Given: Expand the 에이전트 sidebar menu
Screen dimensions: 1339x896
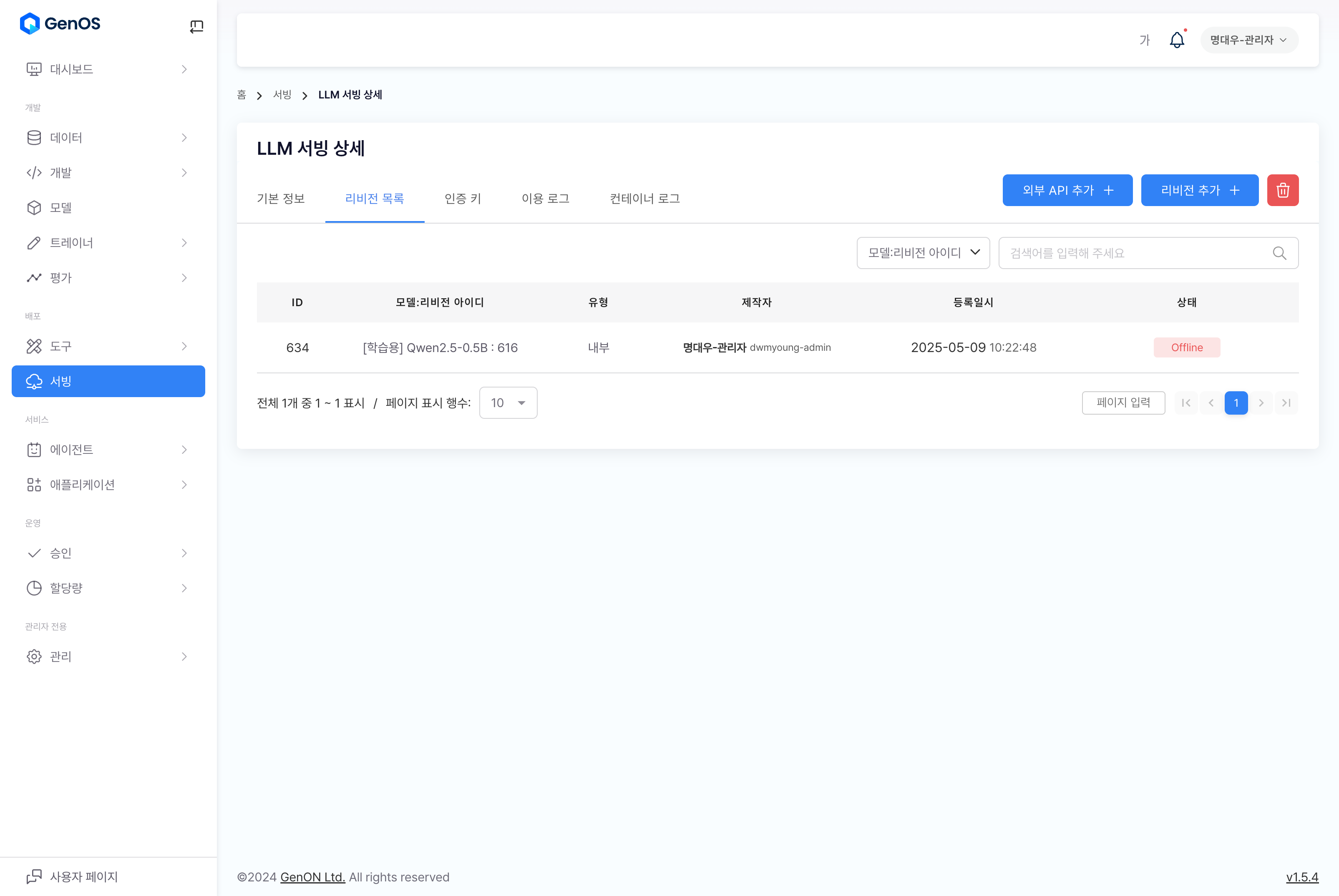Looking at the screenshot, I should pos(108,450).
